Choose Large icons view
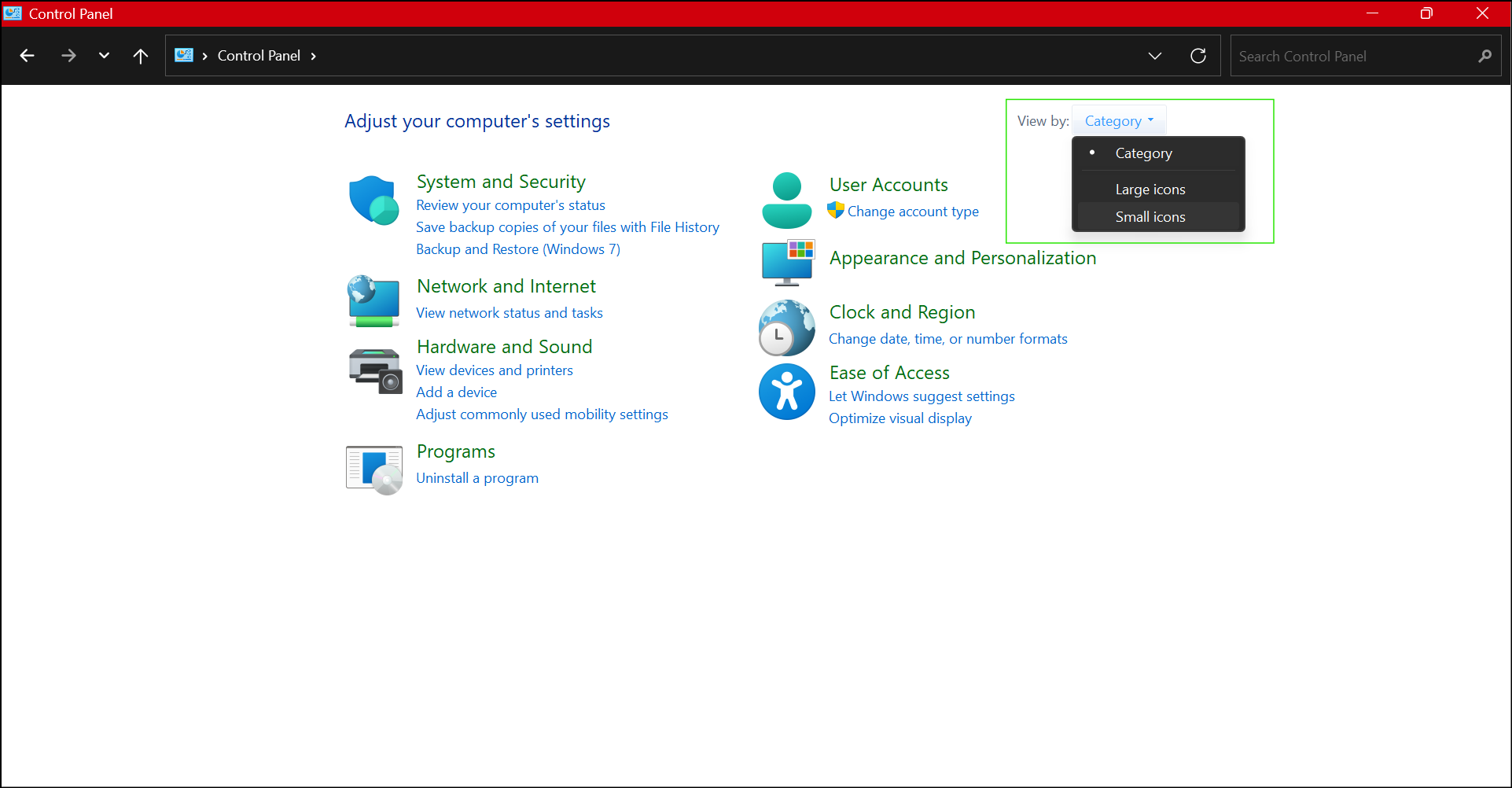This screenshot has height=788, width=1512. (1158, 190)
